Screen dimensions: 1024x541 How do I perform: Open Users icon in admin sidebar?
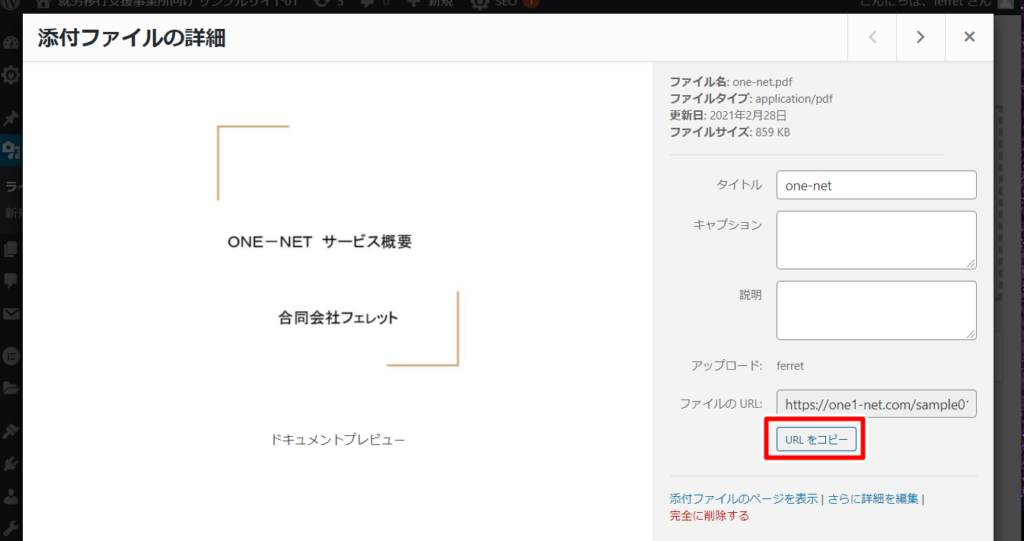click(x=11, y=495)
